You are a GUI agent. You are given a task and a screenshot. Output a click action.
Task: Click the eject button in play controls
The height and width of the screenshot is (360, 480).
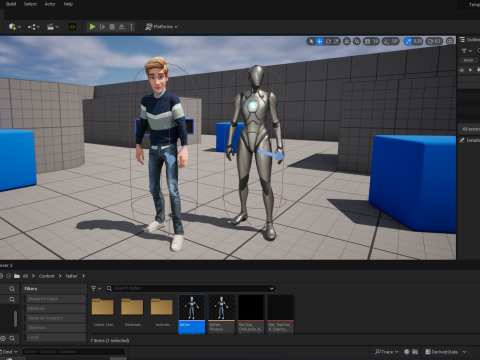click(122, 27)
